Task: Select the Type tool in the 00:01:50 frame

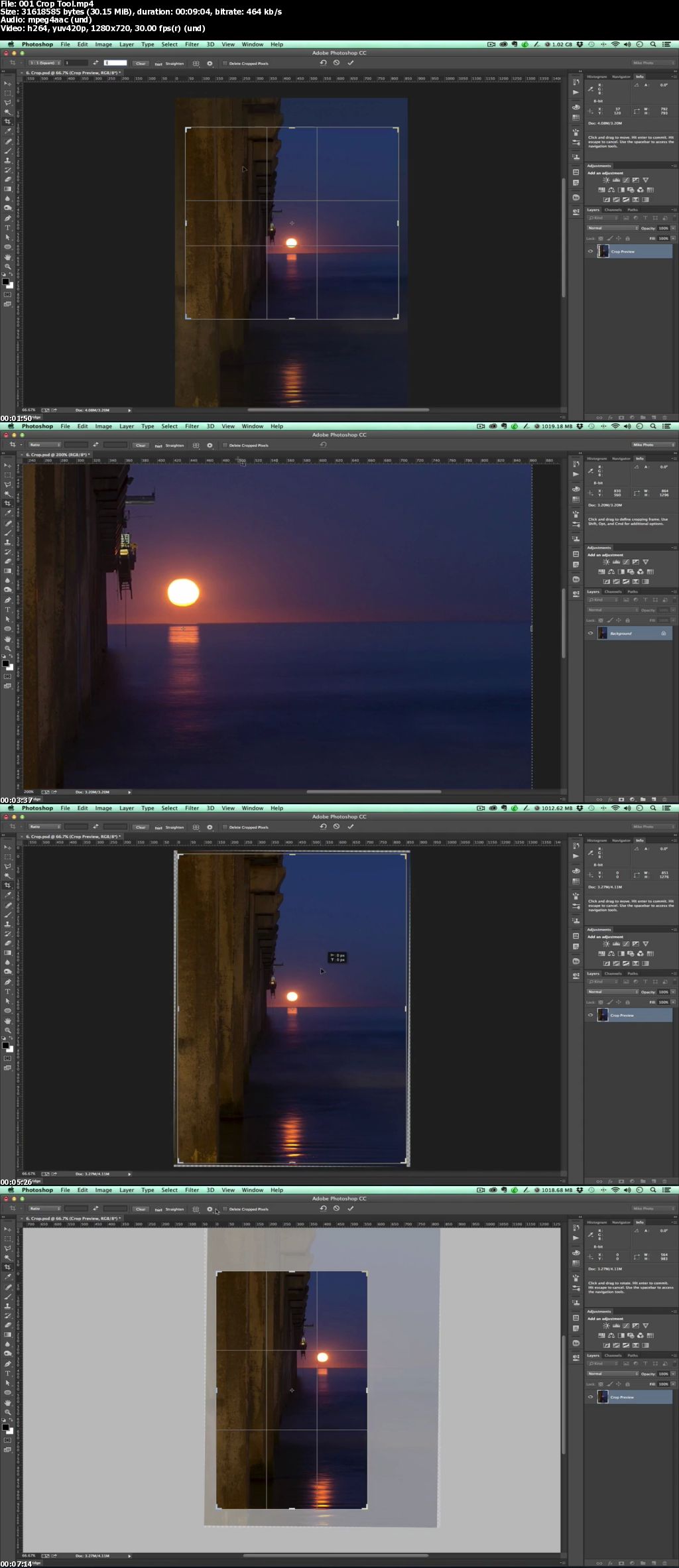Action: [7, 227]
